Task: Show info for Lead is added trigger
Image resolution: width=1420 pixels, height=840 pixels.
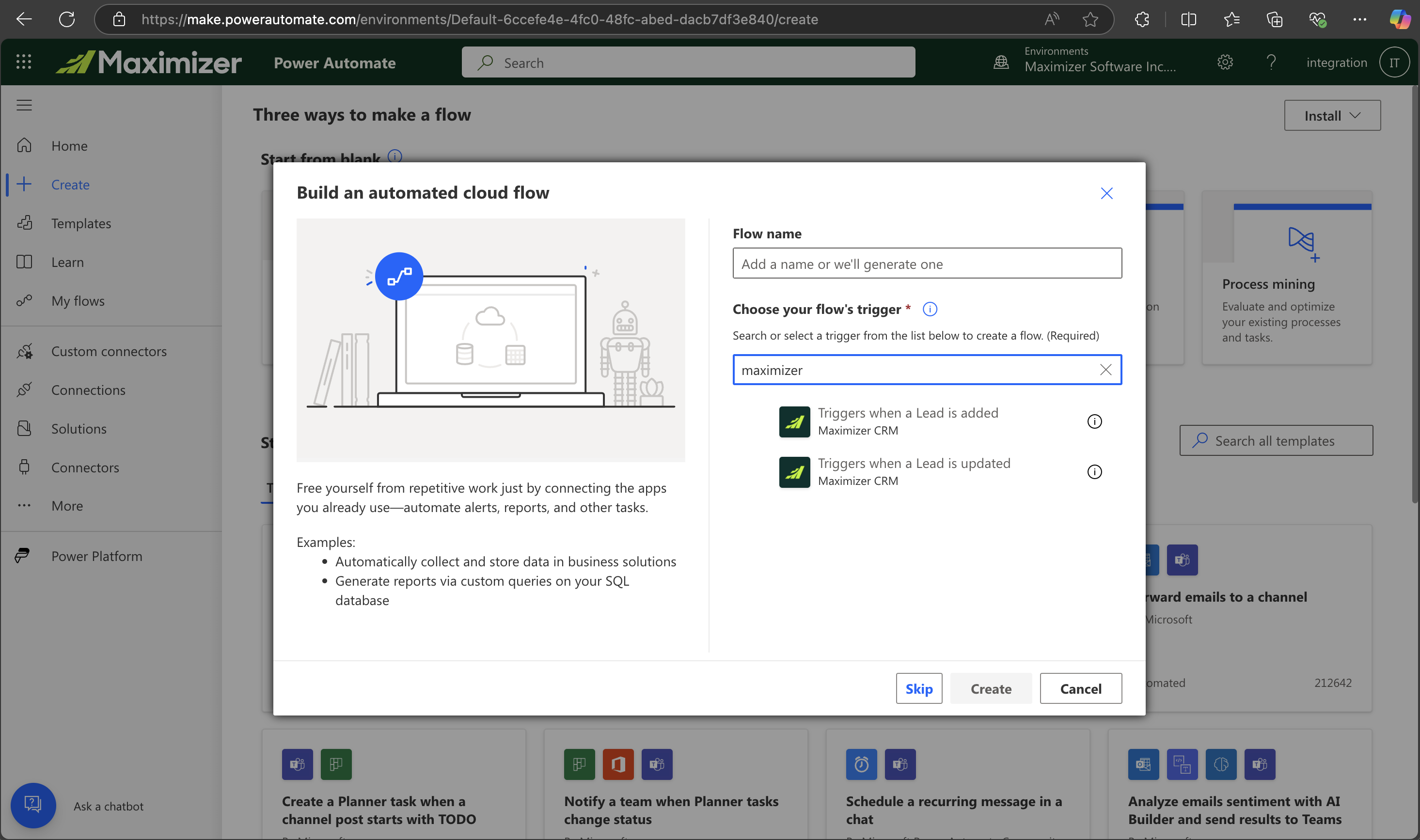Action: coord(1094,421)
